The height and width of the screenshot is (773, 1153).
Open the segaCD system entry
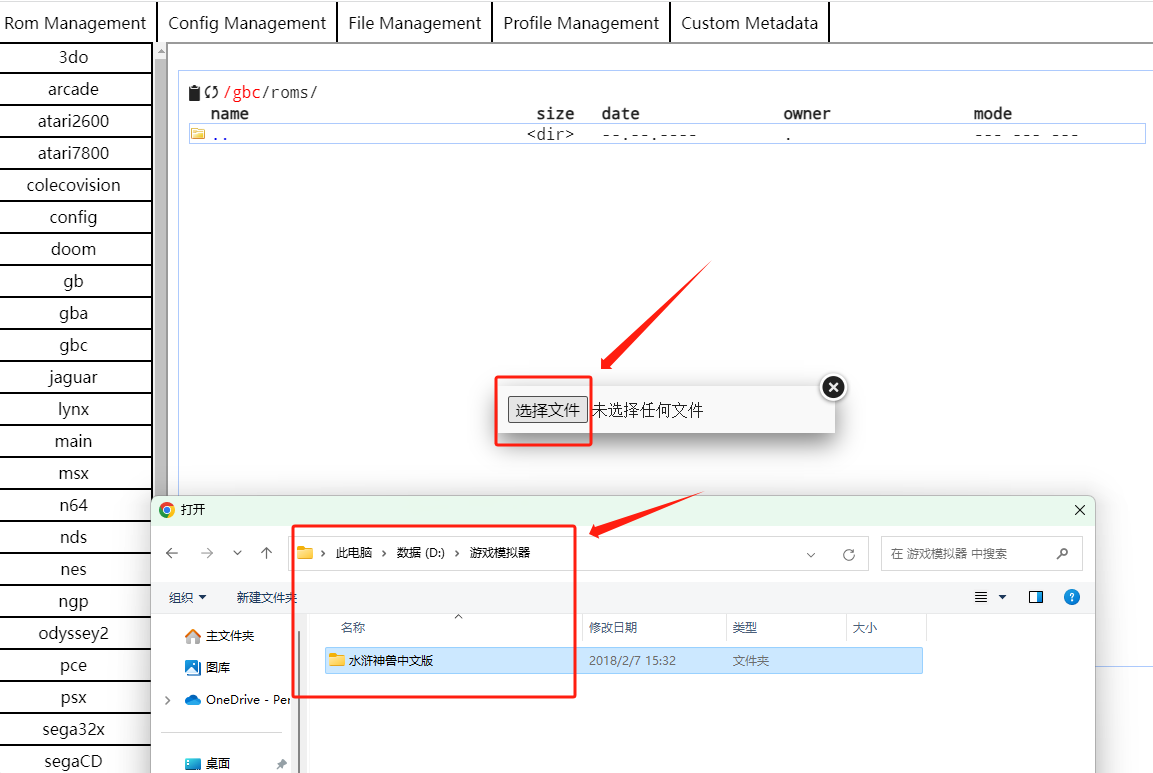74,760
